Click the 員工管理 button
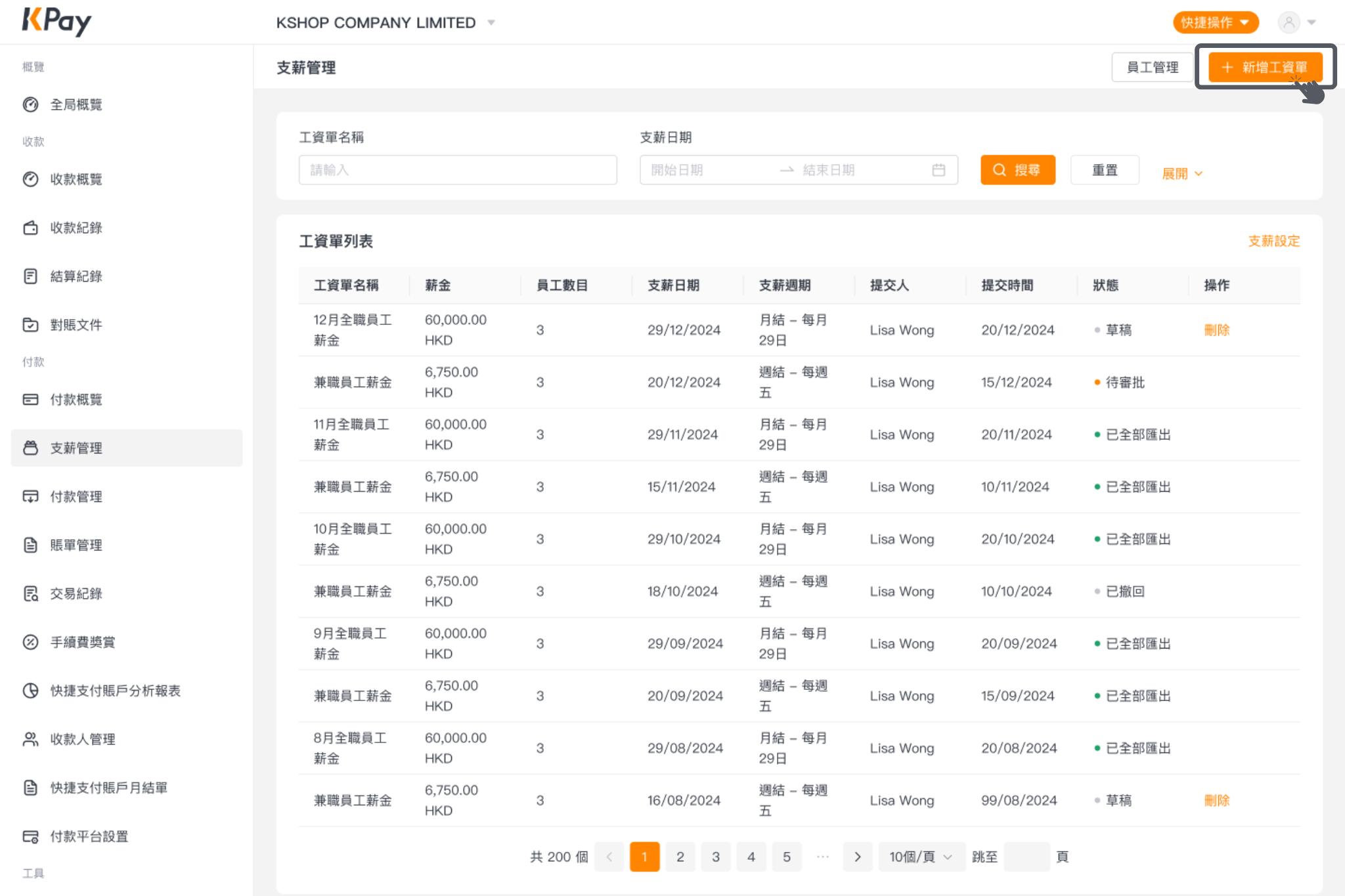 coord(1153,67)
